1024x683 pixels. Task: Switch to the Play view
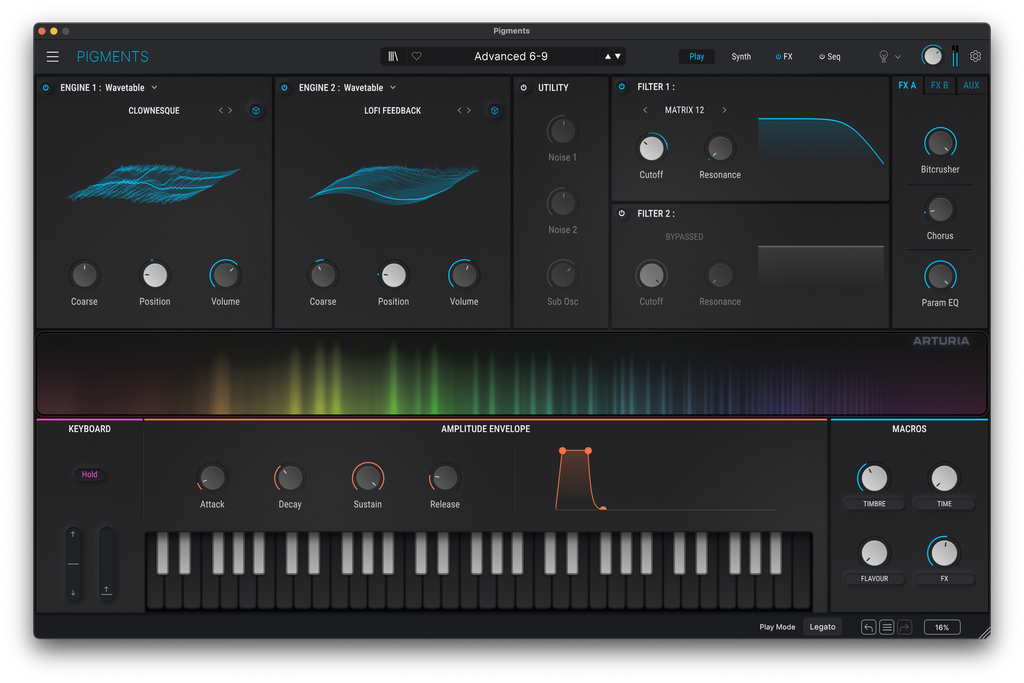(696, 57)
